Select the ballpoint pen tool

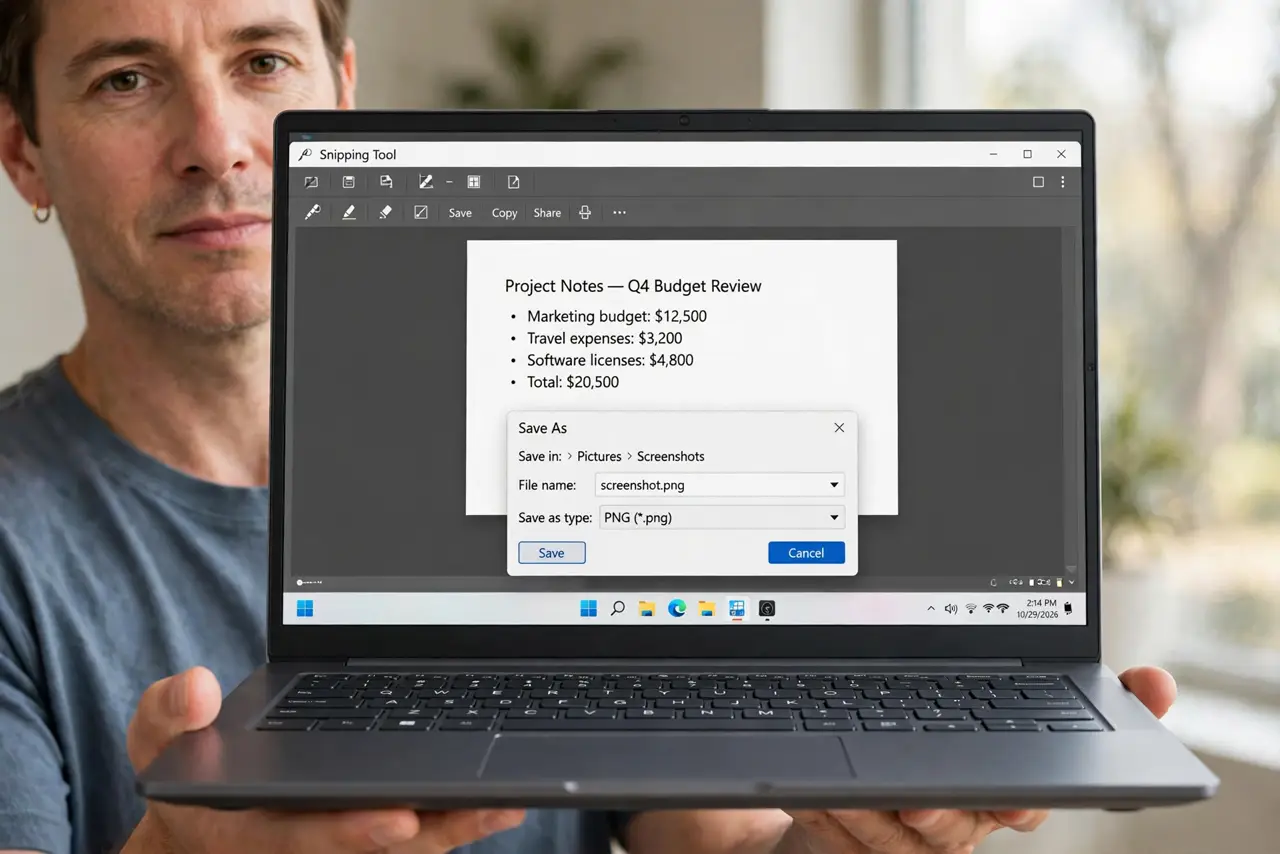[312, 212]
